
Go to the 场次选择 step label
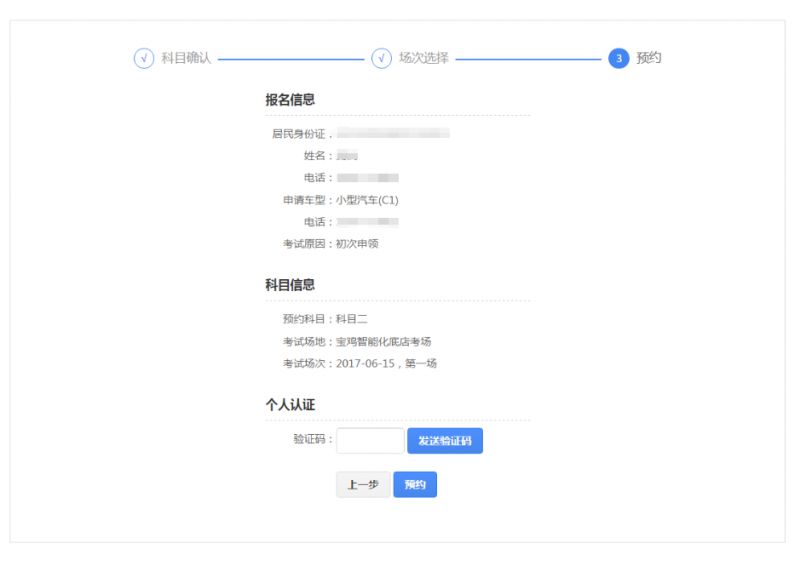[423, 58]
